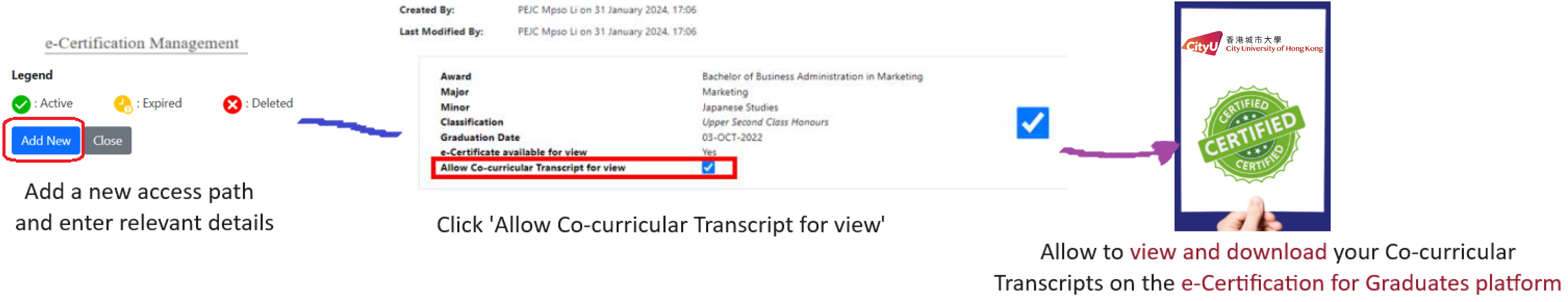Image resolution: width=1568 pixels, height=302 pixels.
Task: Click the 'e-Certificate available for view' row
Action: (x=513, y=152)
